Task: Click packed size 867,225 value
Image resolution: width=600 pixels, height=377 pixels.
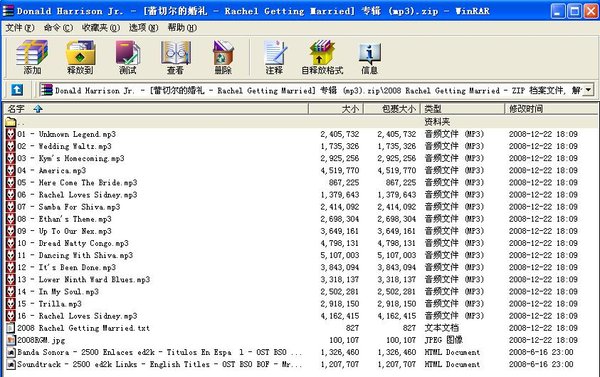Action: 401,183
